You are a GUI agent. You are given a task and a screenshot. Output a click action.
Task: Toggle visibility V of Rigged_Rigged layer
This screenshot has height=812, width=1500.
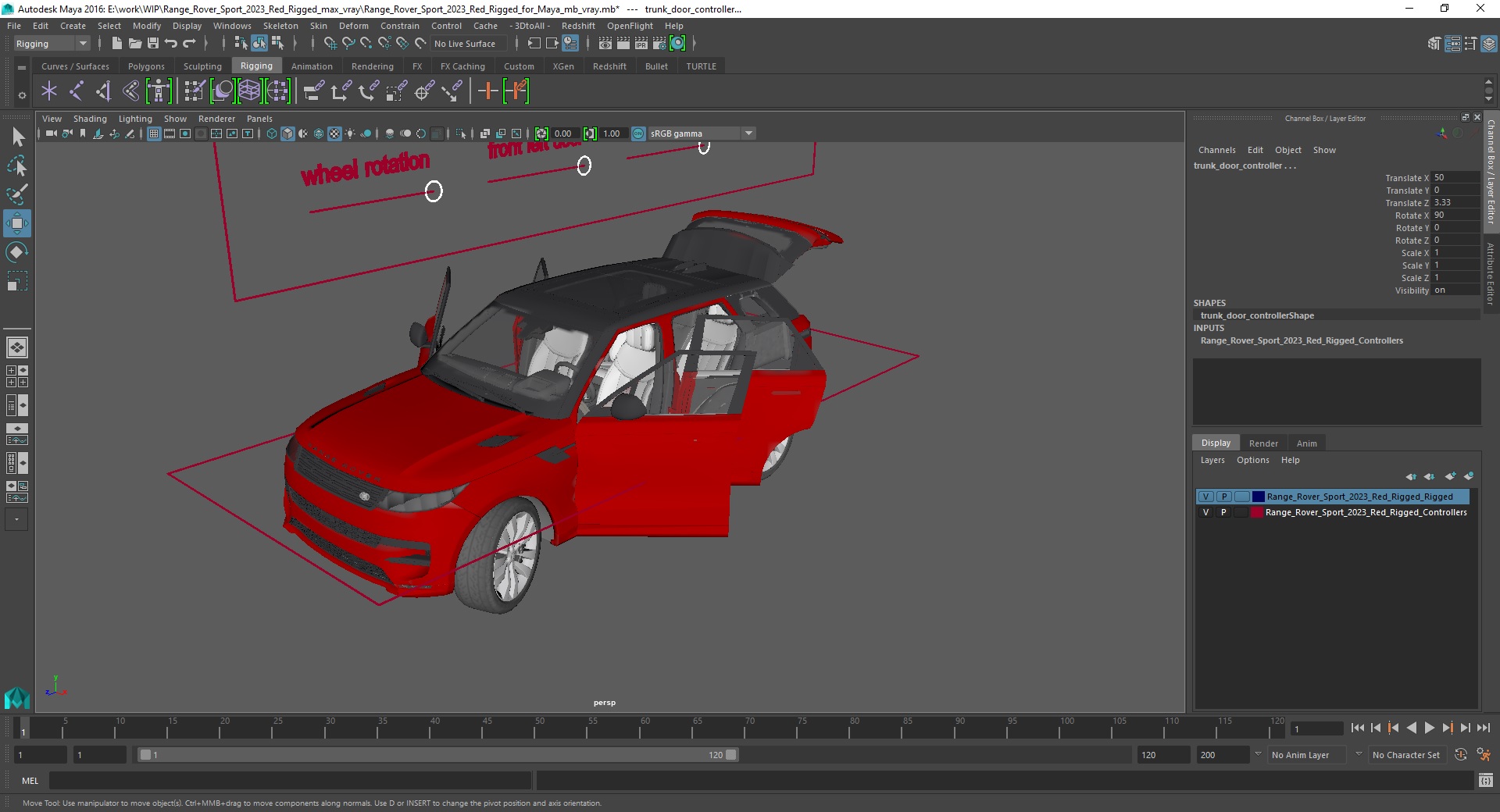pos(1206,497)
